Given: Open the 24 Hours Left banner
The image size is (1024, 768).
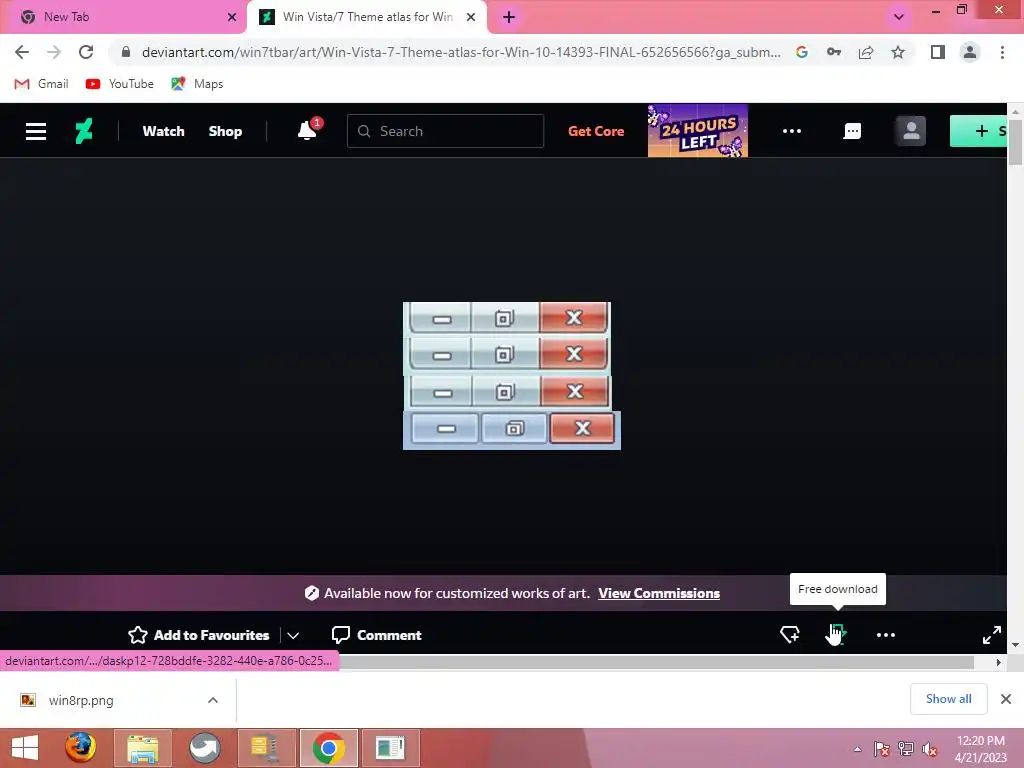Looking at the screenshot, I should click(x=697, y=131).
